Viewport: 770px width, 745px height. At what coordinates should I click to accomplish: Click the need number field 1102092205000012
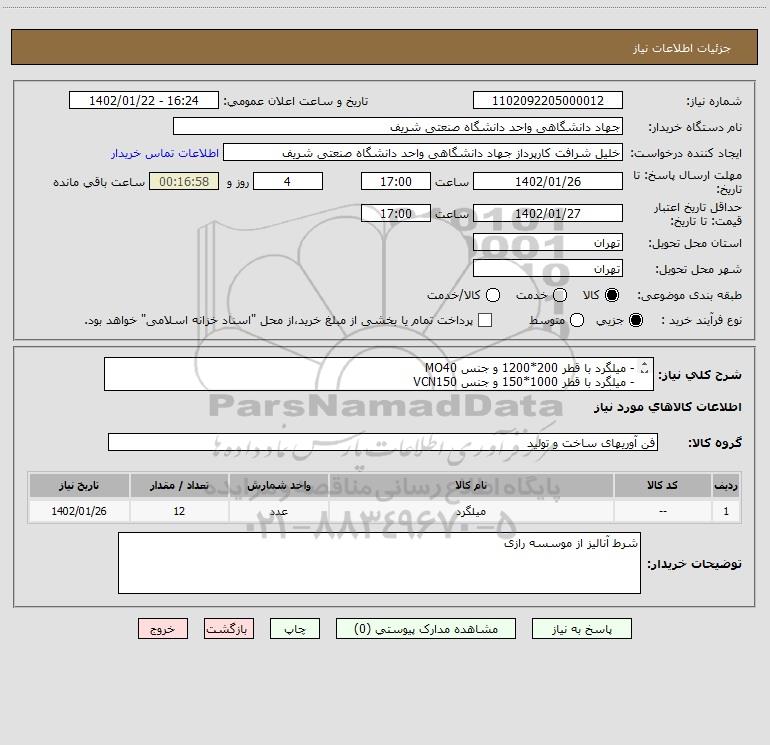548,100
